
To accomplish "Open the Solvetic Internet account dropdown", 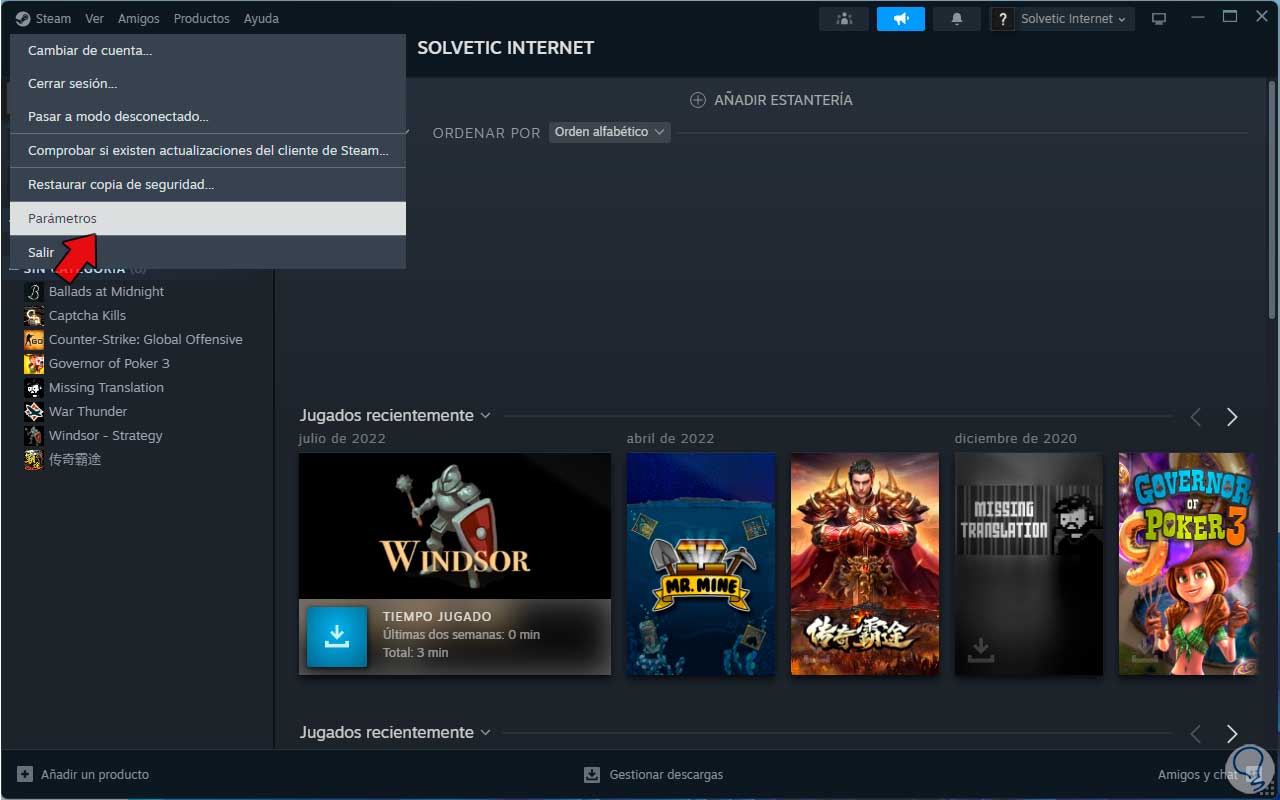I will 1074,19.
